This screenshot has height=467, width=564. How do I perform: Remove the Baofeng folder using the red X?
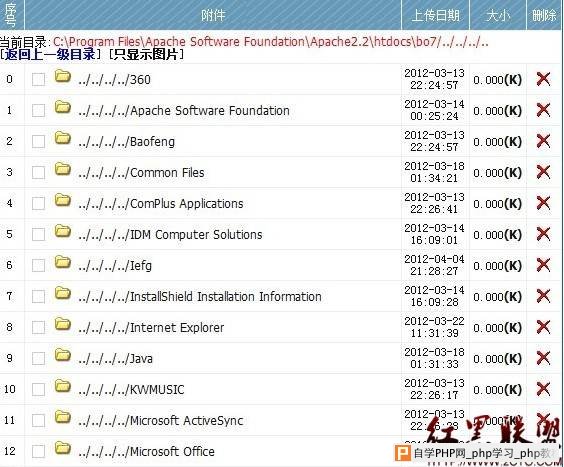[543, 141]
